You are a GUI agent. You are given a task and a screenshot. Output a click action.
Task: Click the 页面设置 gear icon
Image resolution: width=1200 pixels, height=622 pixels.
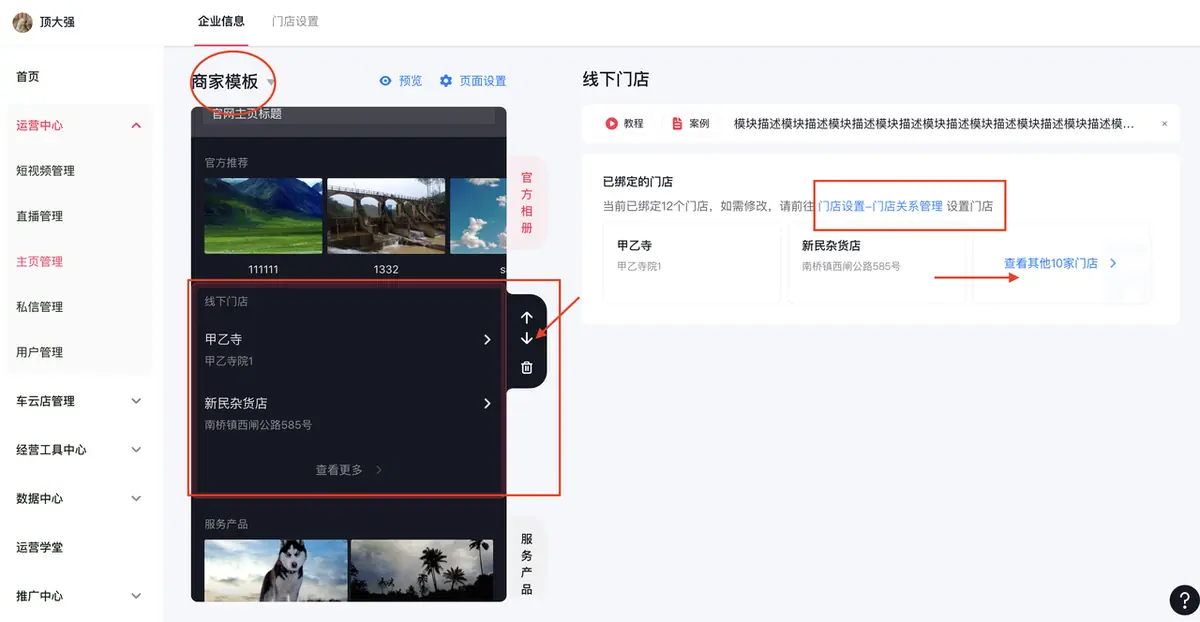[x=446, y=81]
